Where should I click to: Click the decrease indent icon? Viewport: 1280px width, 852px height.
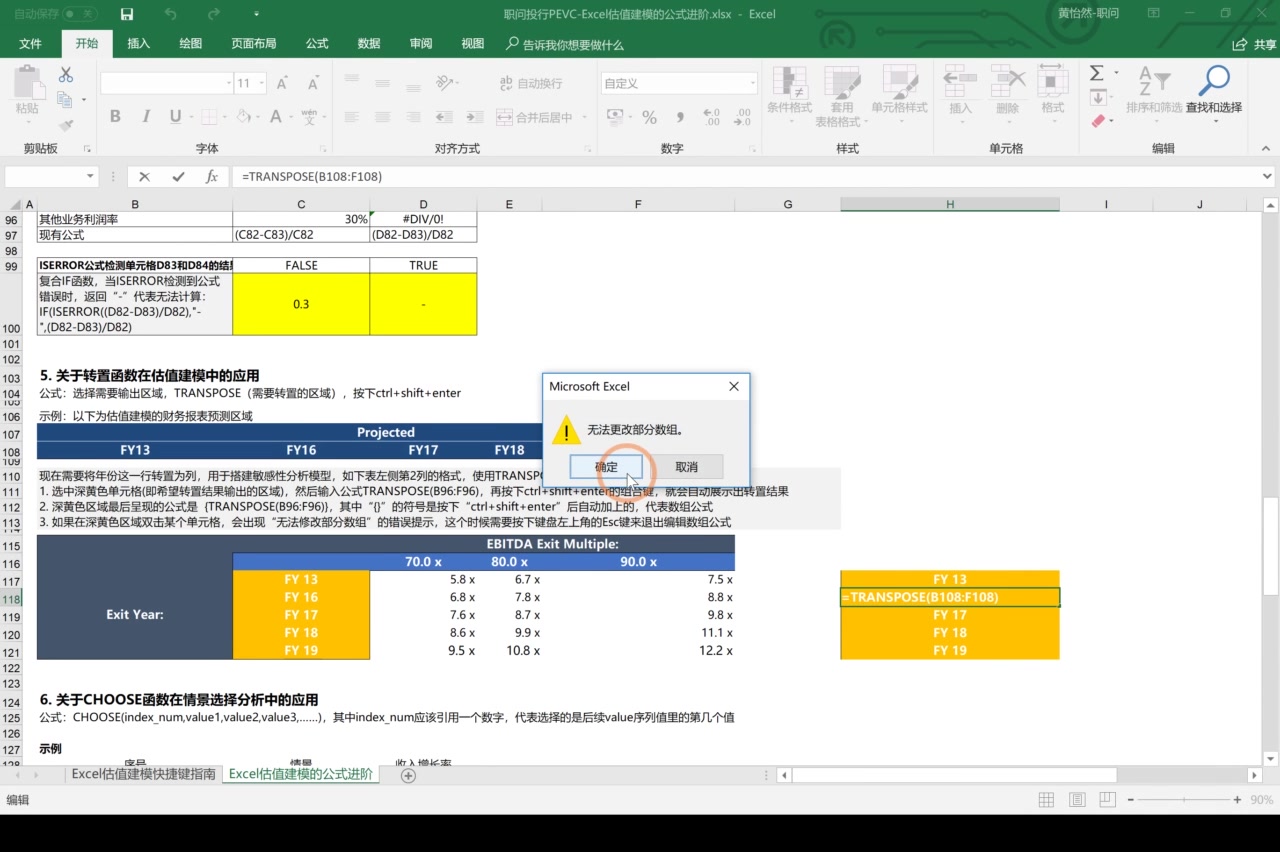[x=445, y=117]
